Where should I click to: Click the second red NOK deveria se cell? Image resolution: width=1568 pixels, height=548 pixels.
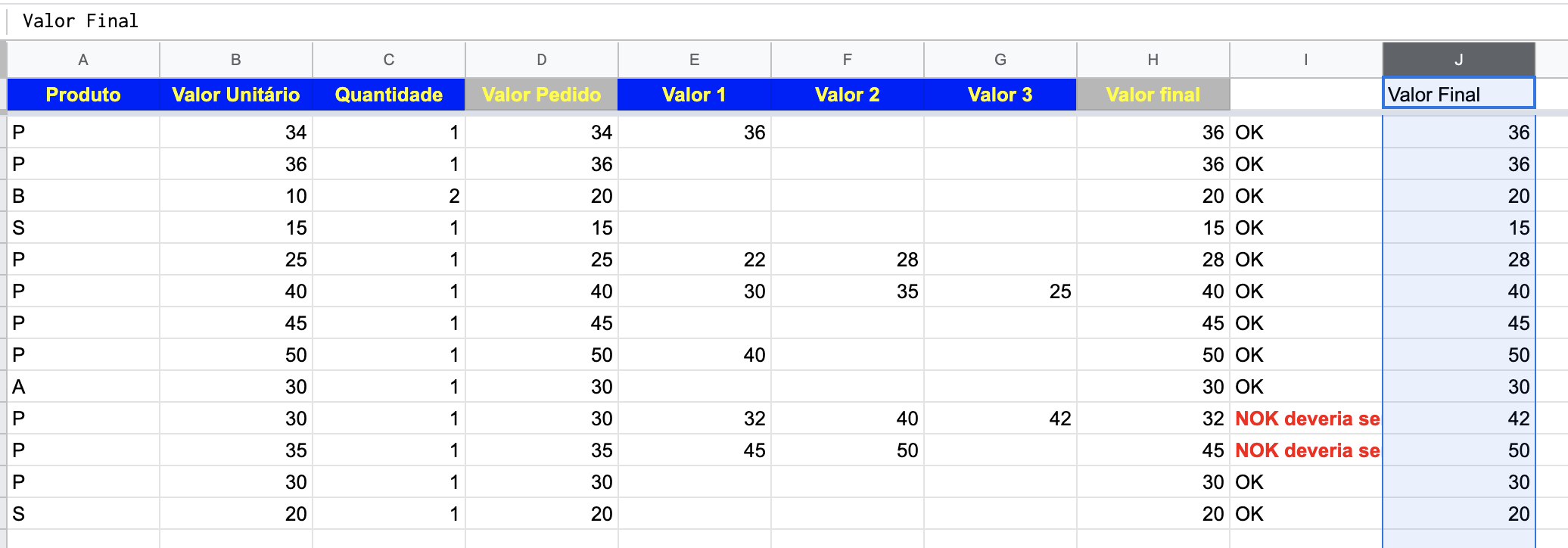point(1306,450)
